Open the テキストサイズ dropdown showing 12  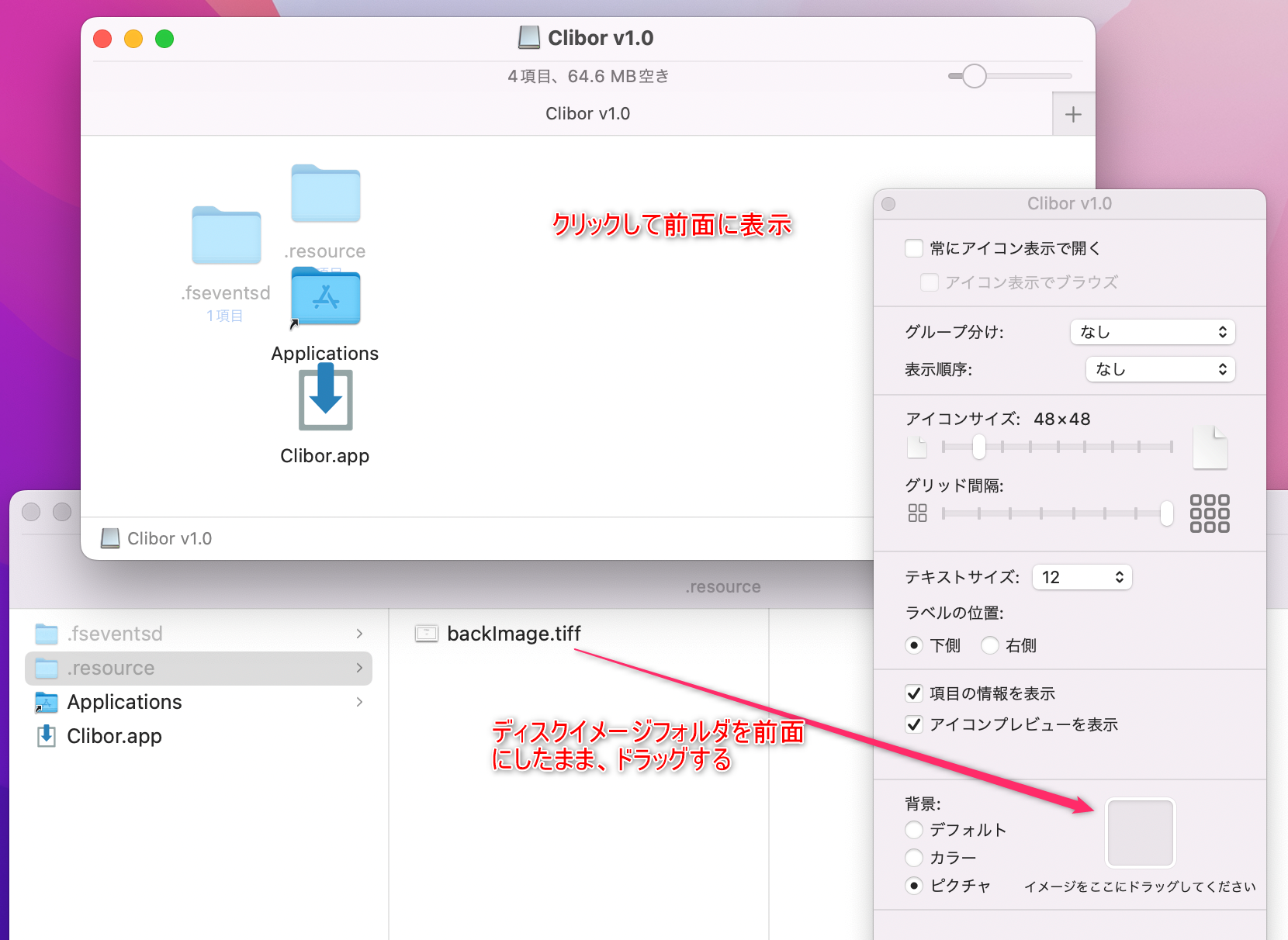[1082, 577]
